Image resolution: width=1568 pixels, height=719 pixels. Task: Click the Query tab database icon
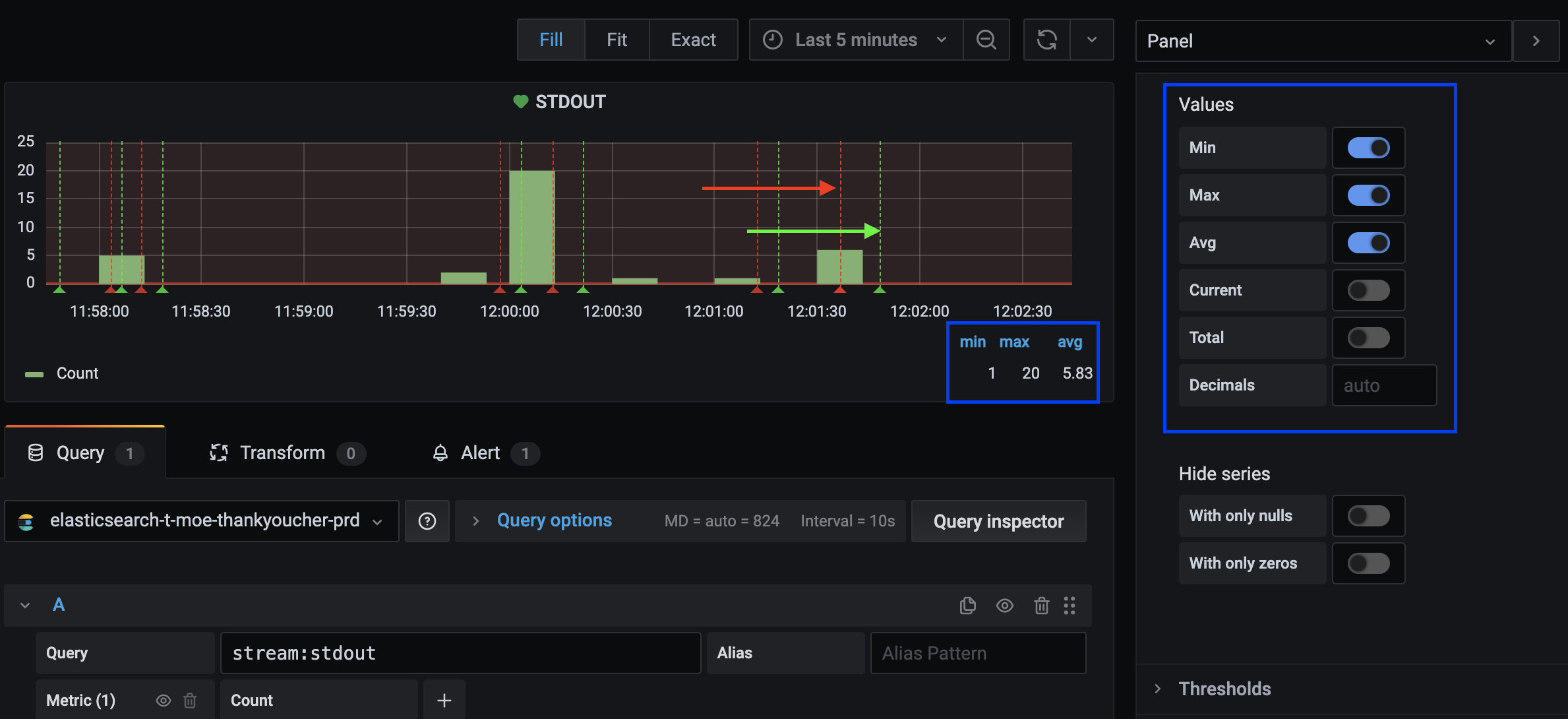[x=36, y=453]
